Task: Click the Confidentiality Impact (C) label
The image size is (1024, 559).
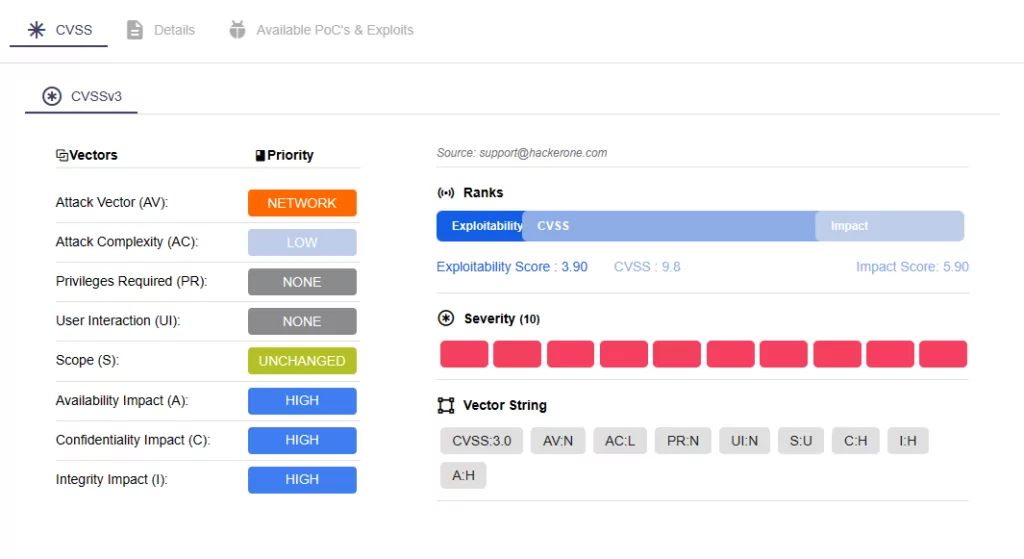Action: [133, 440]
